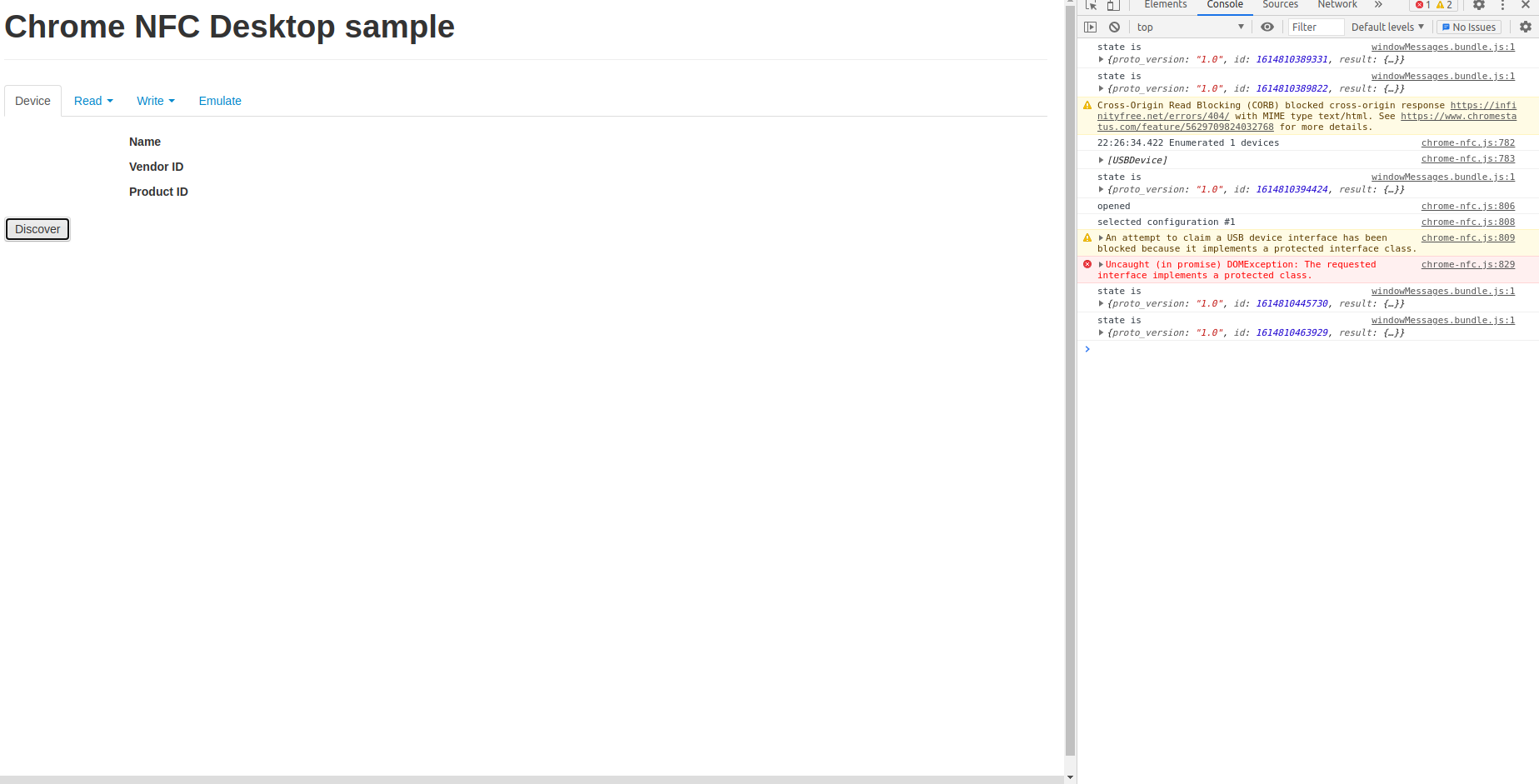Open the DevTools three-dot customize menu
Image resolution: width=1539 pixels, height=784 pixels.
pos(1502,5)
